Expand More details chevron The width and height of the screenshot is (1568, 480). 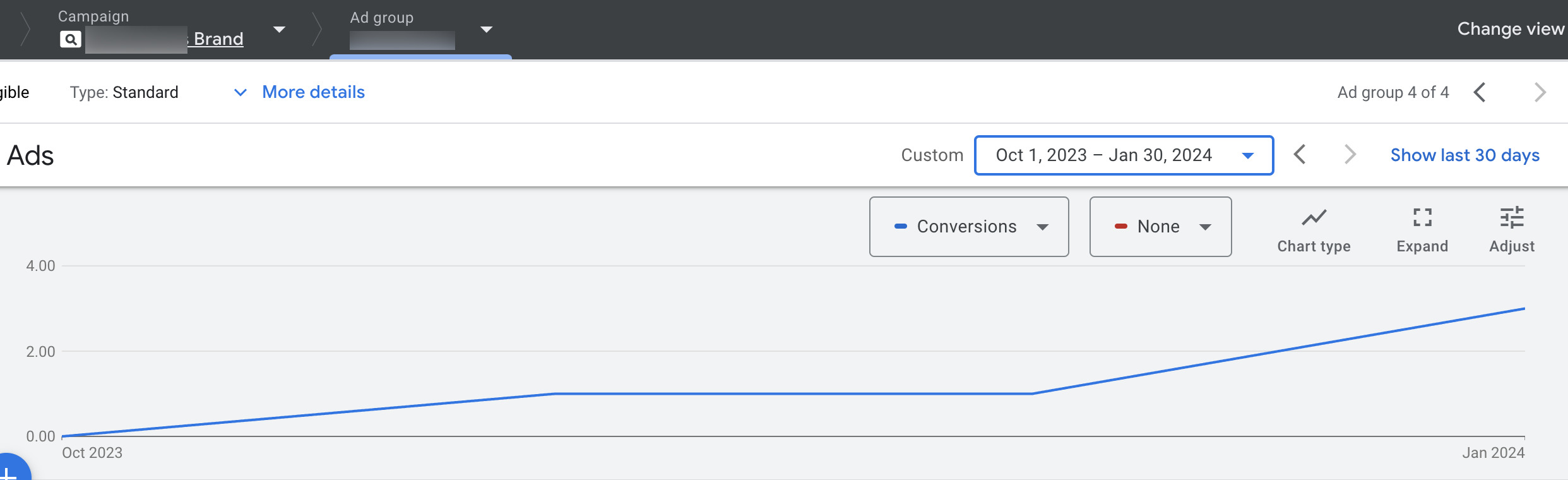[241, 92]
